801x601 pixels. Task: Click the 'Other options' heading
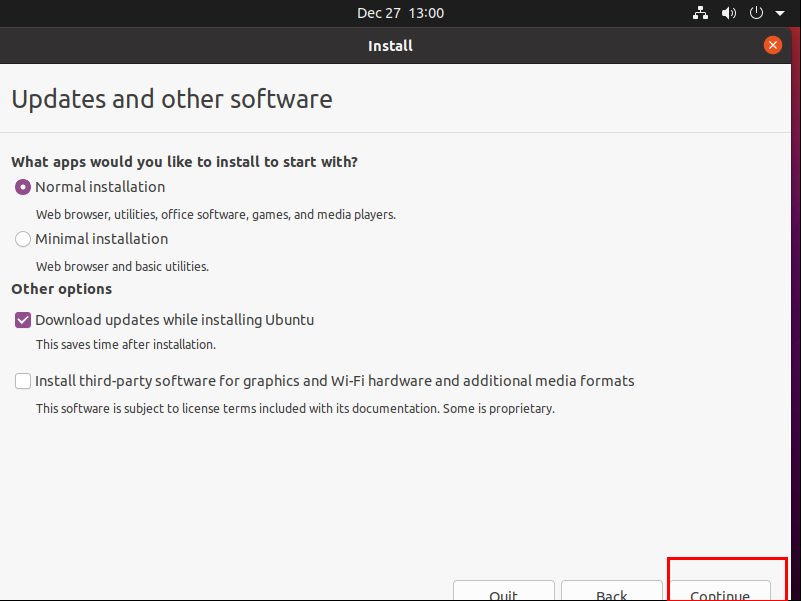coord(61,289)
